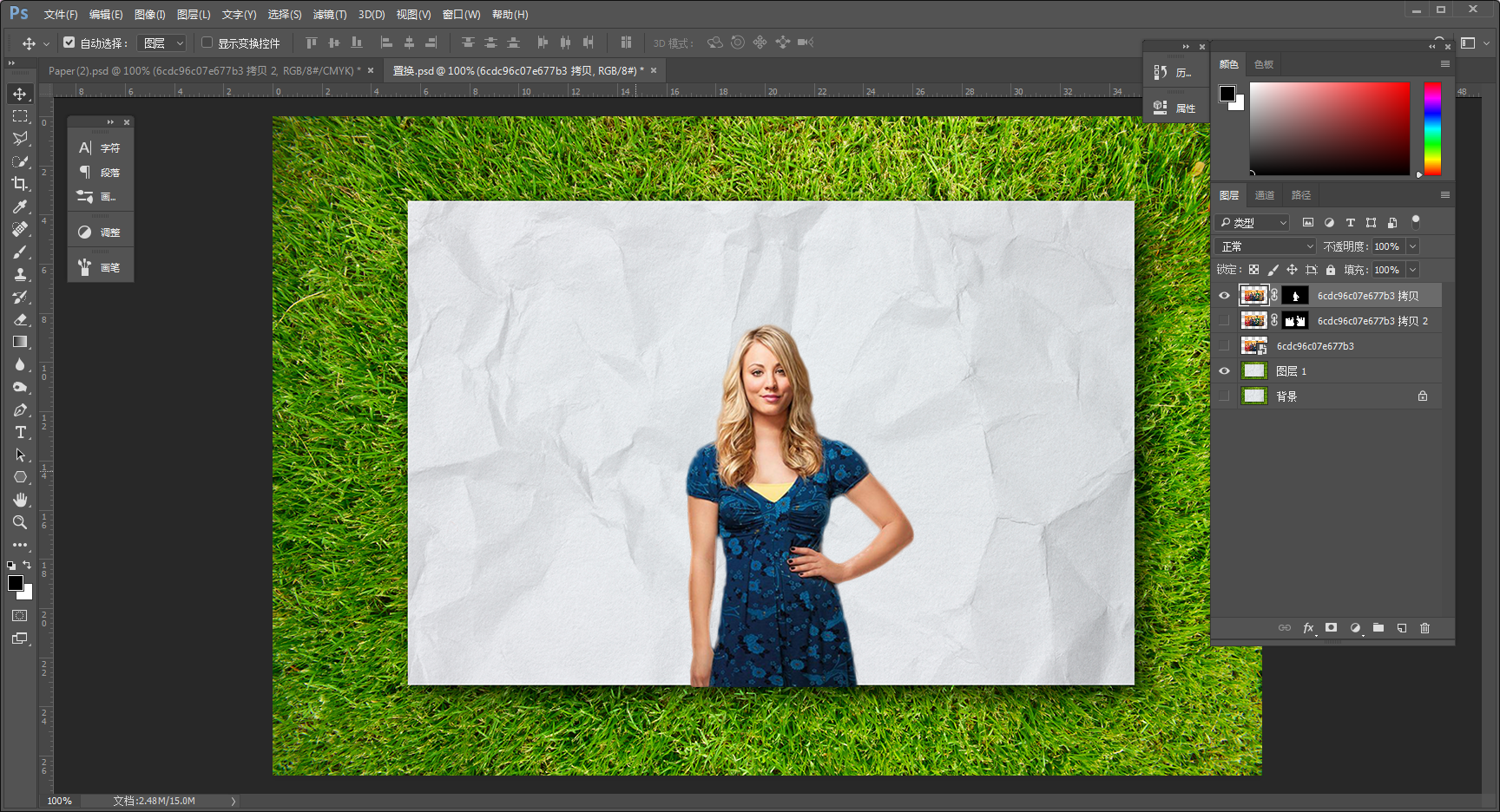
Task: Open the 文件(F) menu
Action: tap(61, 15)
